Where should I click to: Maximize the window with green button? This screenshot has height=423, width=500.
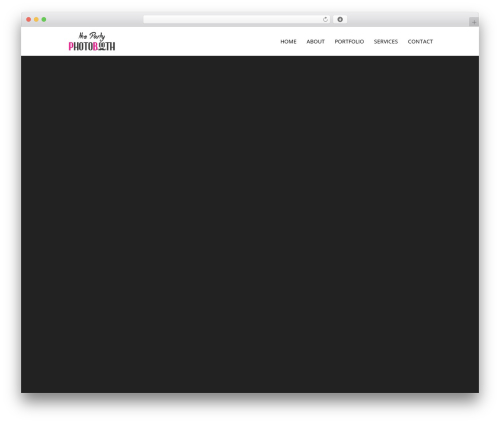coord(44,20)
